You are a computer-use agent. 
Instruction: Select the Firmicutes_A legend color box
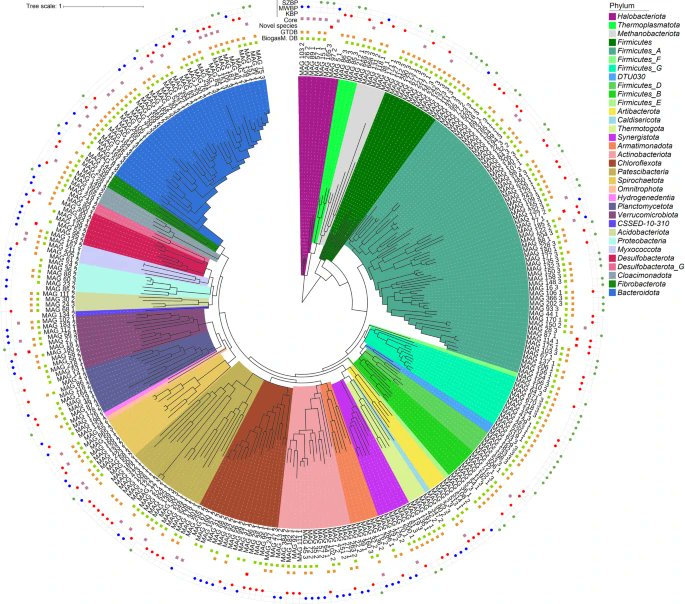click(612, 51)
